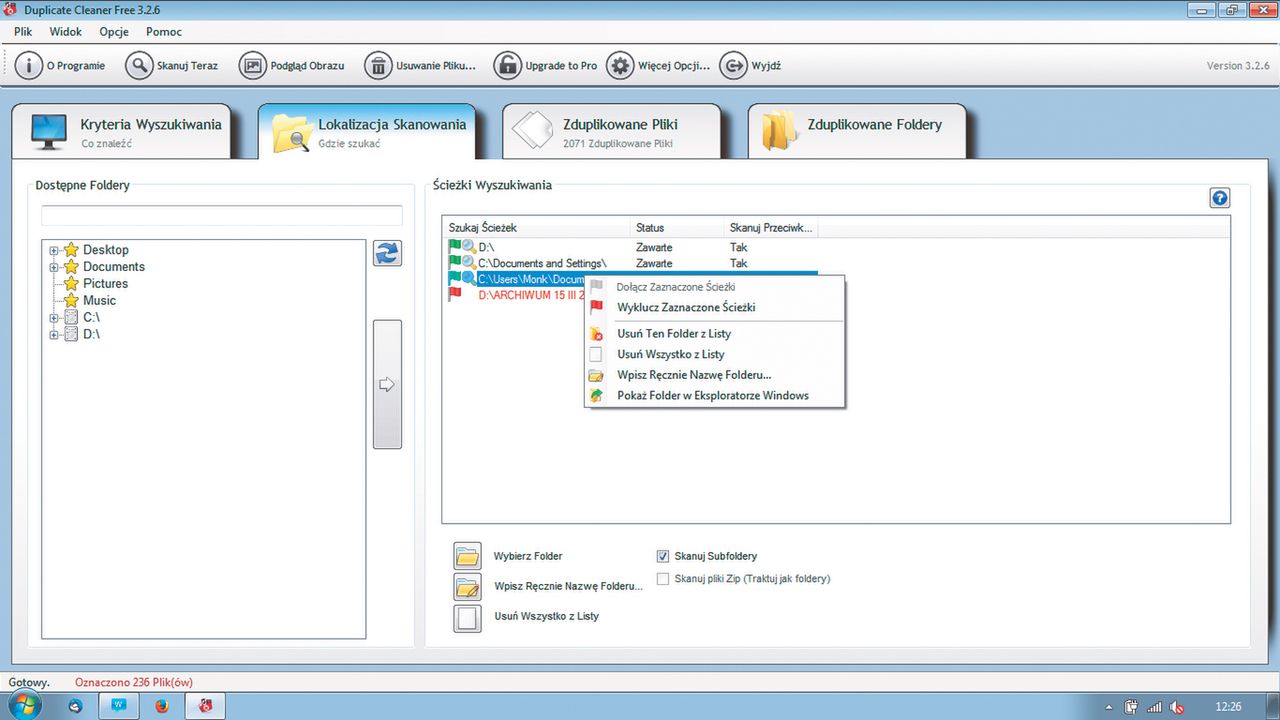Click the 'Oznaczono 236 Plik(ów)' status text
Image resolution: width=1280 pixels, height=720 pixels.
point(134,682)
